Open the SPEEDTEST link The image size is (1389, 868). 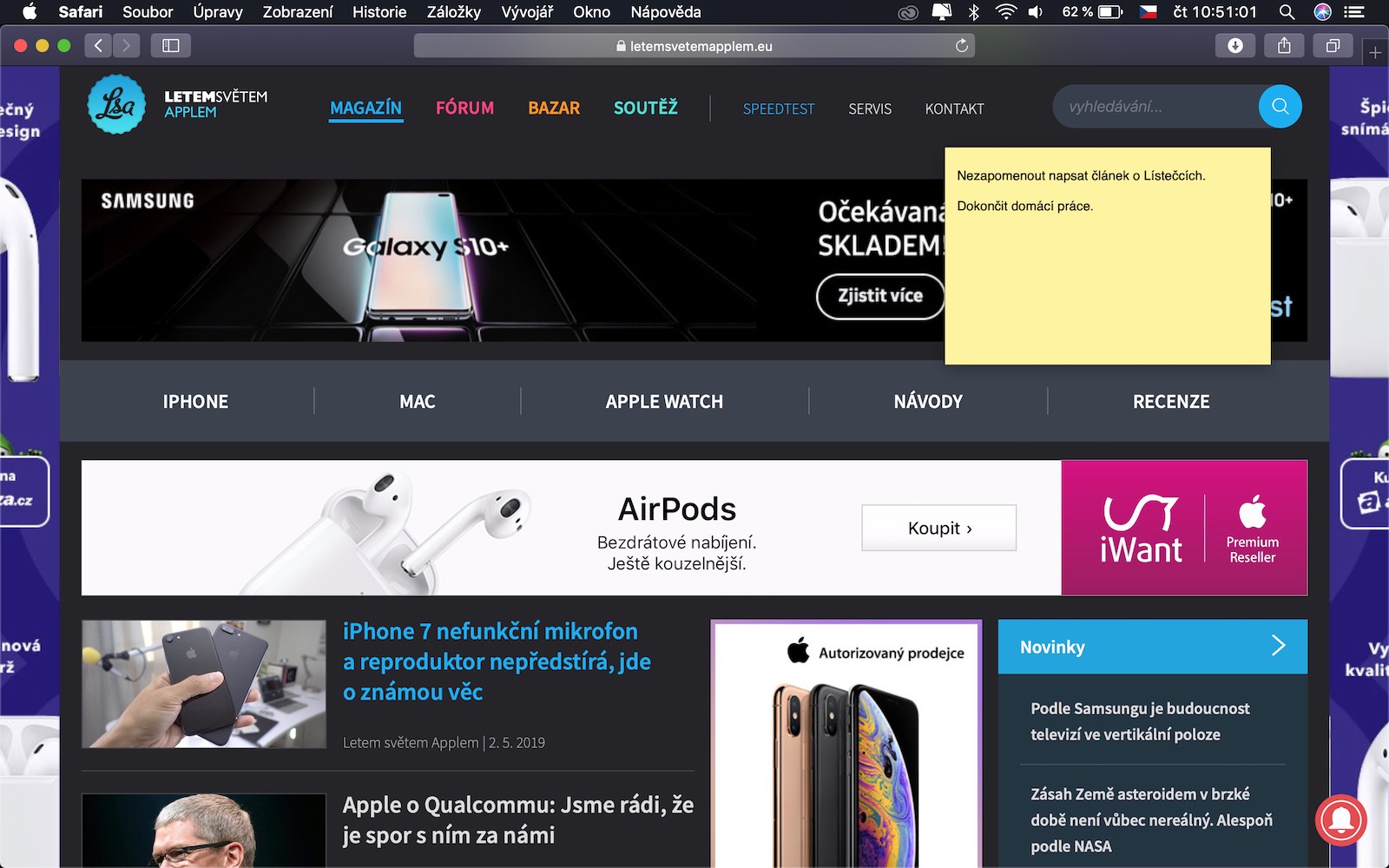[x=779, y=109]
